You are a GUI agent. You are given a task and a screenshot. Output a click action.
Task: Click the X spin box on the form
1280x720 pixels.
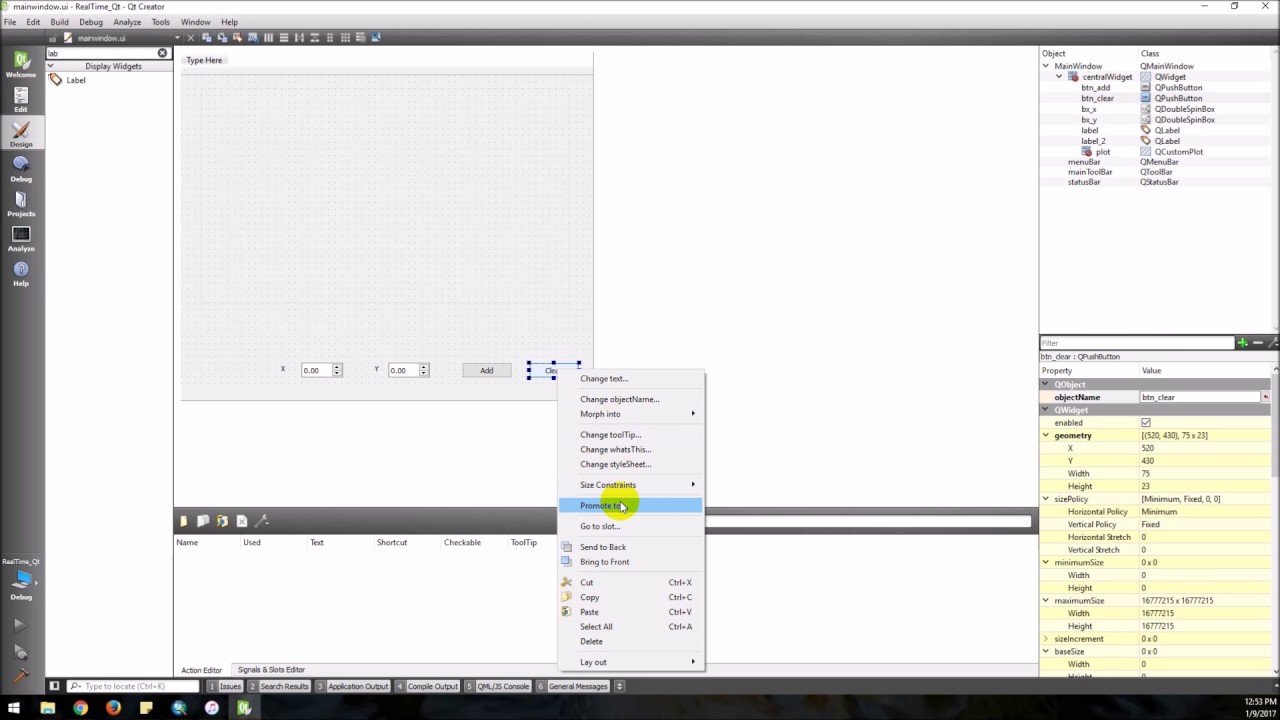pos(321,371)
